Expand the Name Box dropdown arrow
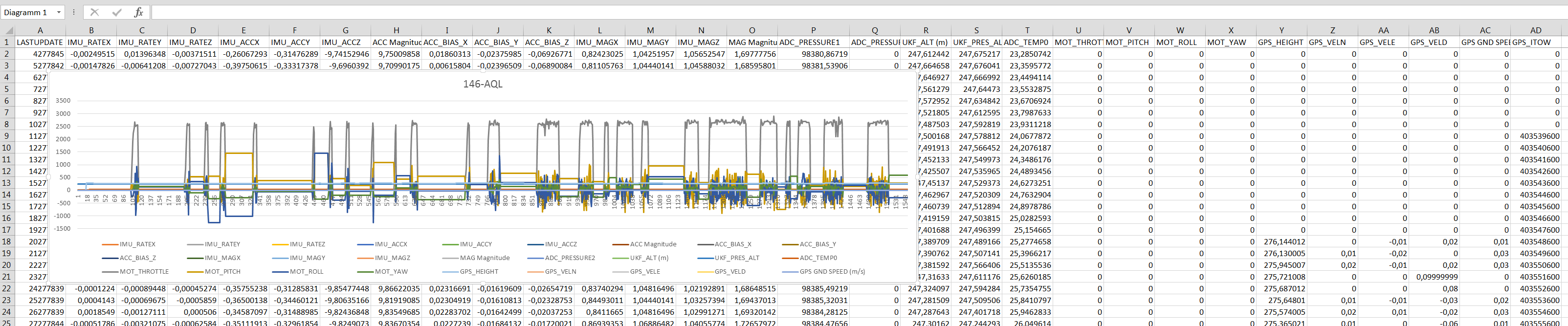Screen dimensions: 1568x326 click(x=59, y=12)
